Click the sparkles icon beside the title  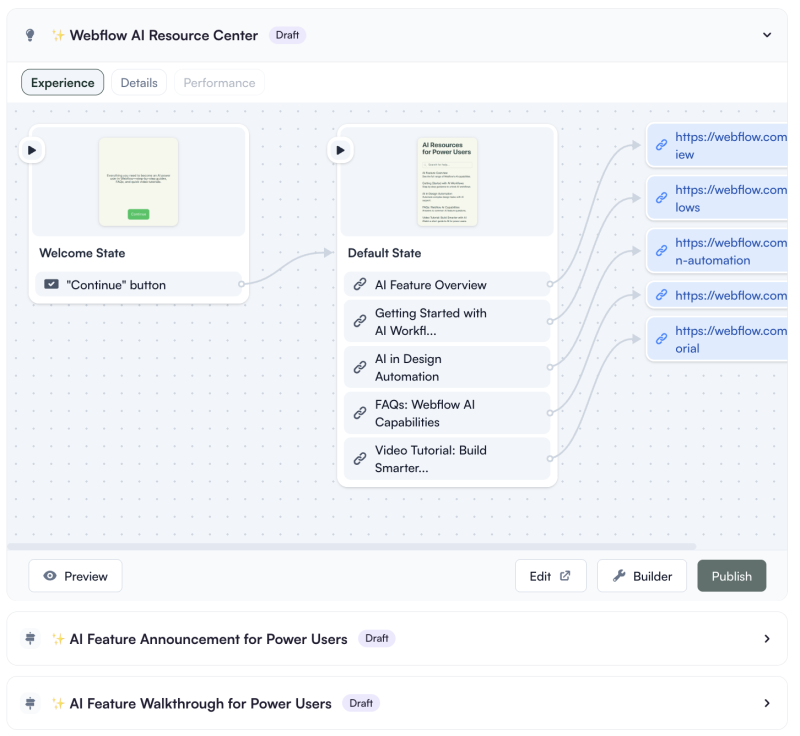58,34
